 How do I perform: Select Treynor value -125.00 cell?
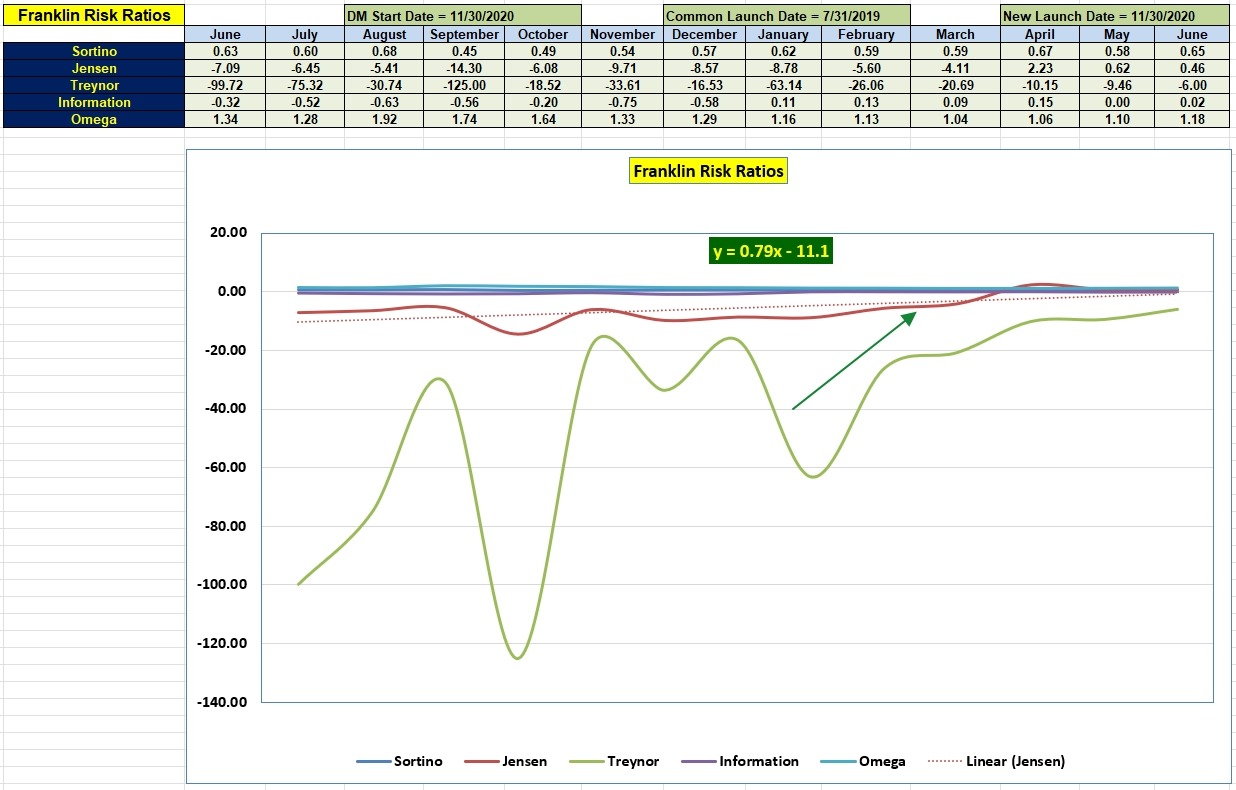[465, 85]
